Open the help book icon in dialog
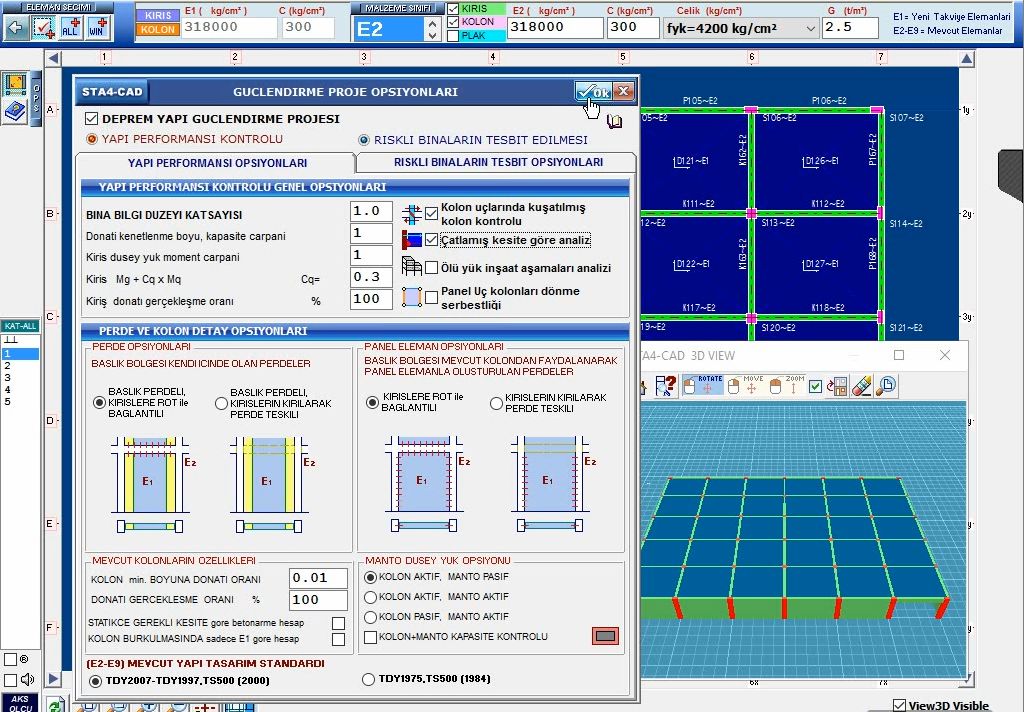 pyautogui.click(x=614, y=121)
